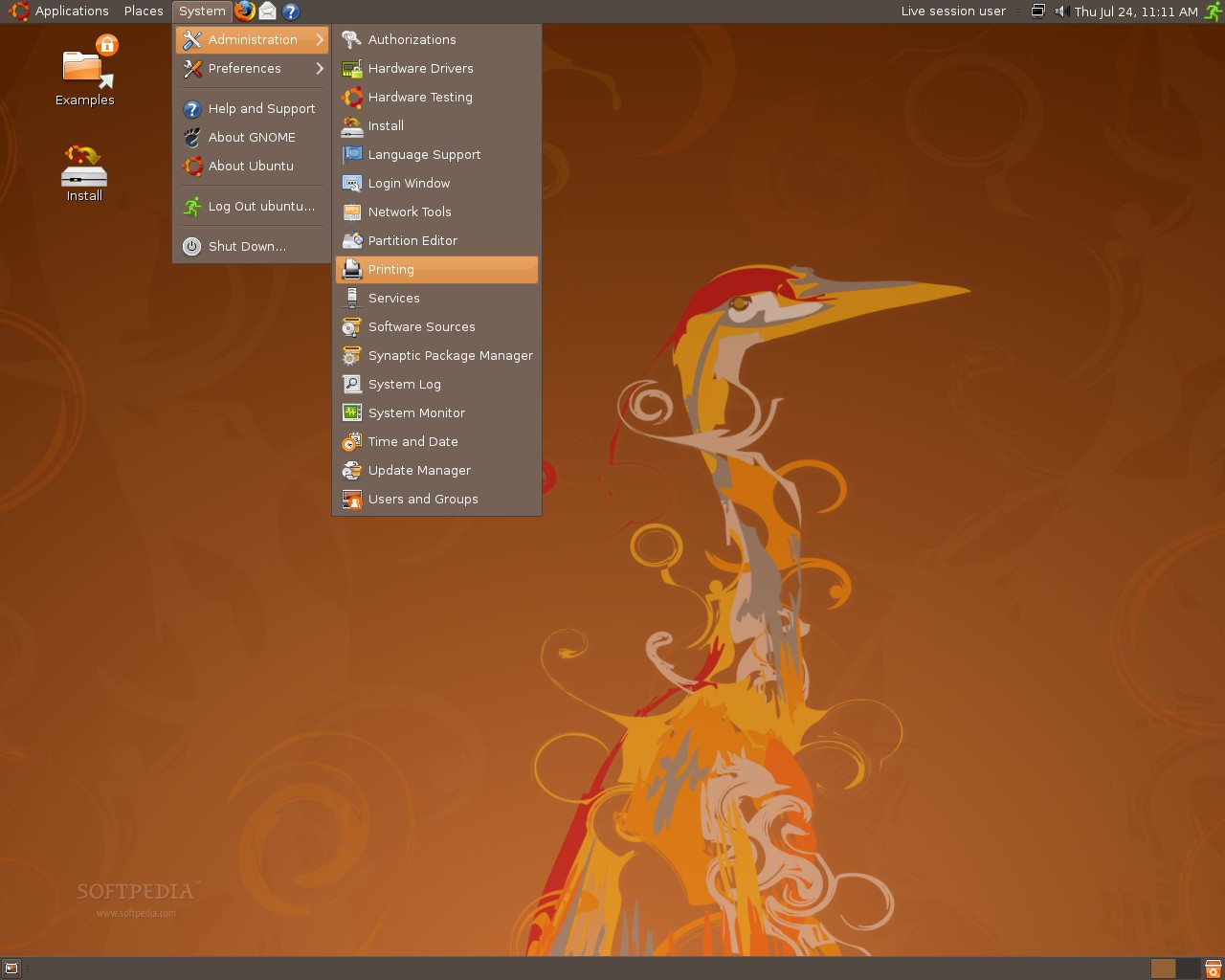This screenshot has width=1225, height=980.
Task: Switch to the first workspace in switcher
Action: tap(1163, 969)
